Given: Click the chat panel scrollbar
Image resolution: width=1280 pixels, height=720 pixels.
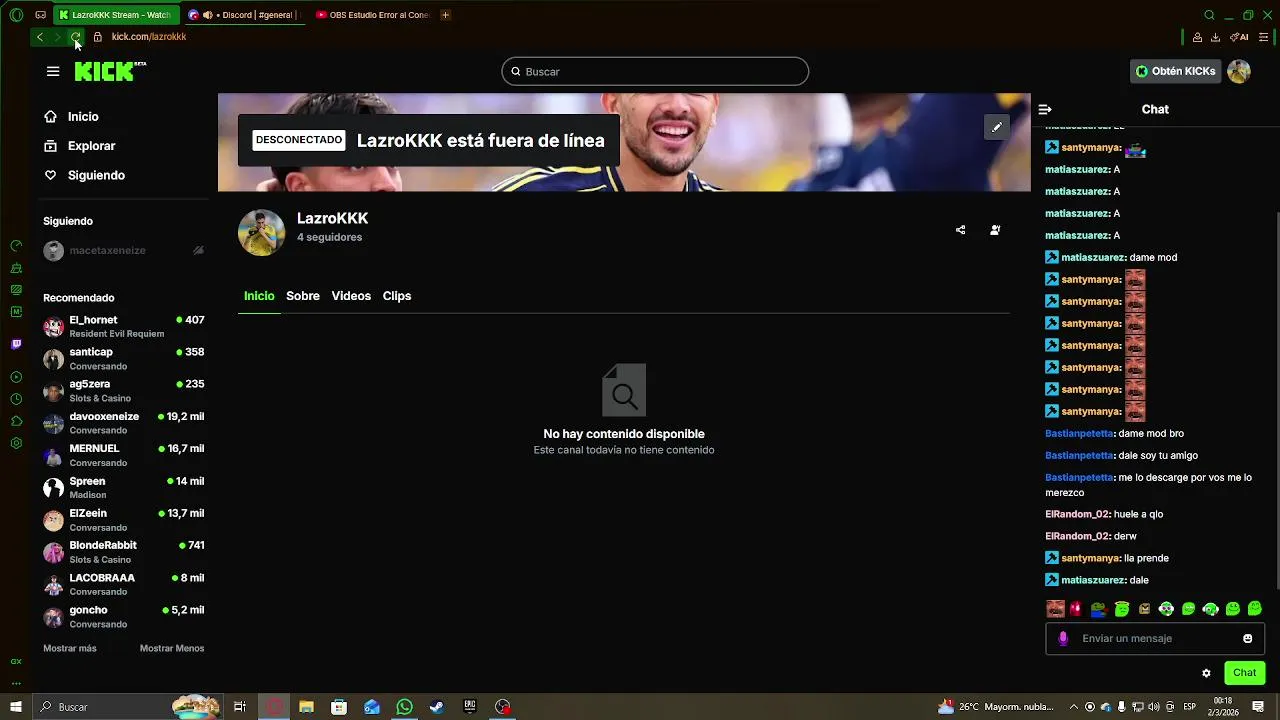Looking at the screenshot, I should point(1277,400).
